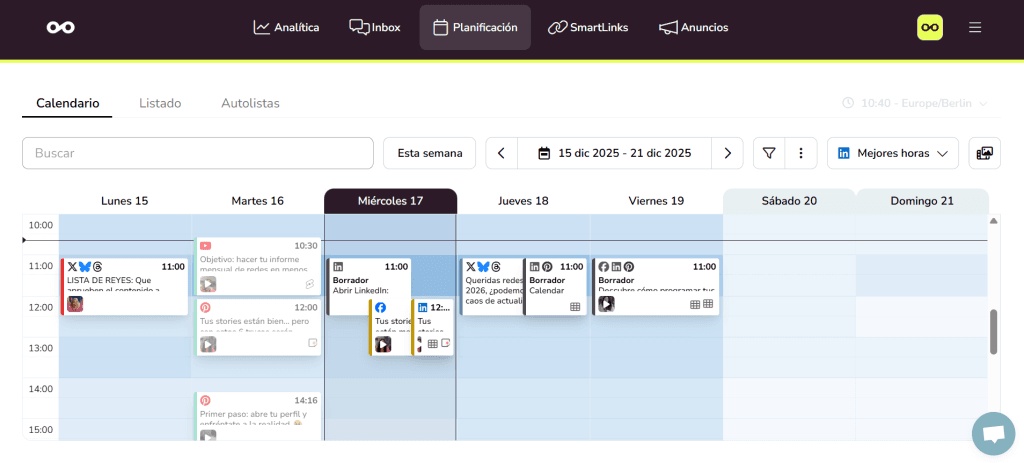Open the filter funnel icon
This screenshot has height=463, width=1024.
[769, 153]
